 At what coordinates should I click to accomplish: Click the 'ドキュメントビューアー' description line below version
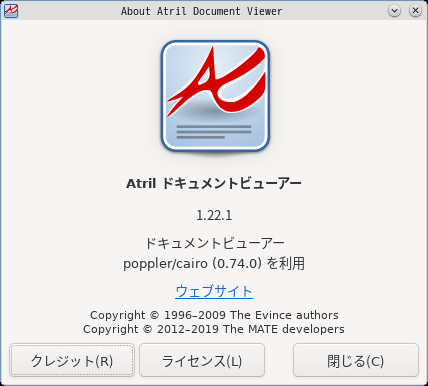click(x=214, y=243)
